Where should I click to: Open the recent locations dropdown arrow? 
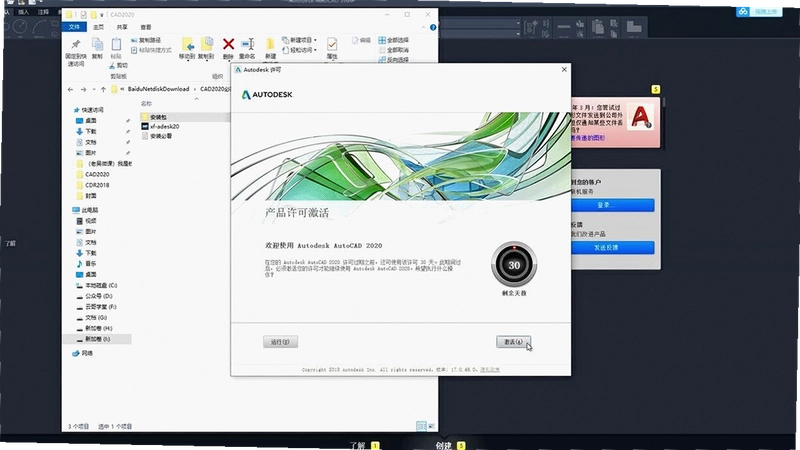(94, 89)
